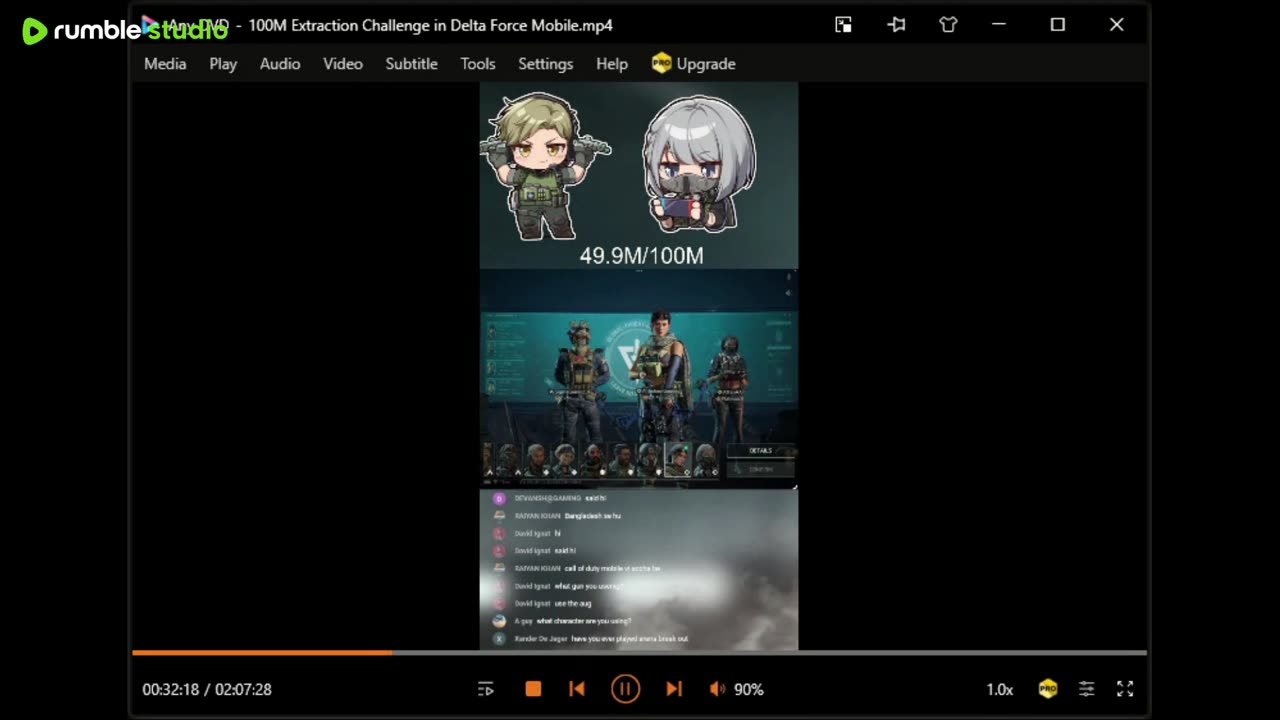The image size is (1280, 720).
Task: Click the Rumble Studio logo
Action: [x=125, y=31]
